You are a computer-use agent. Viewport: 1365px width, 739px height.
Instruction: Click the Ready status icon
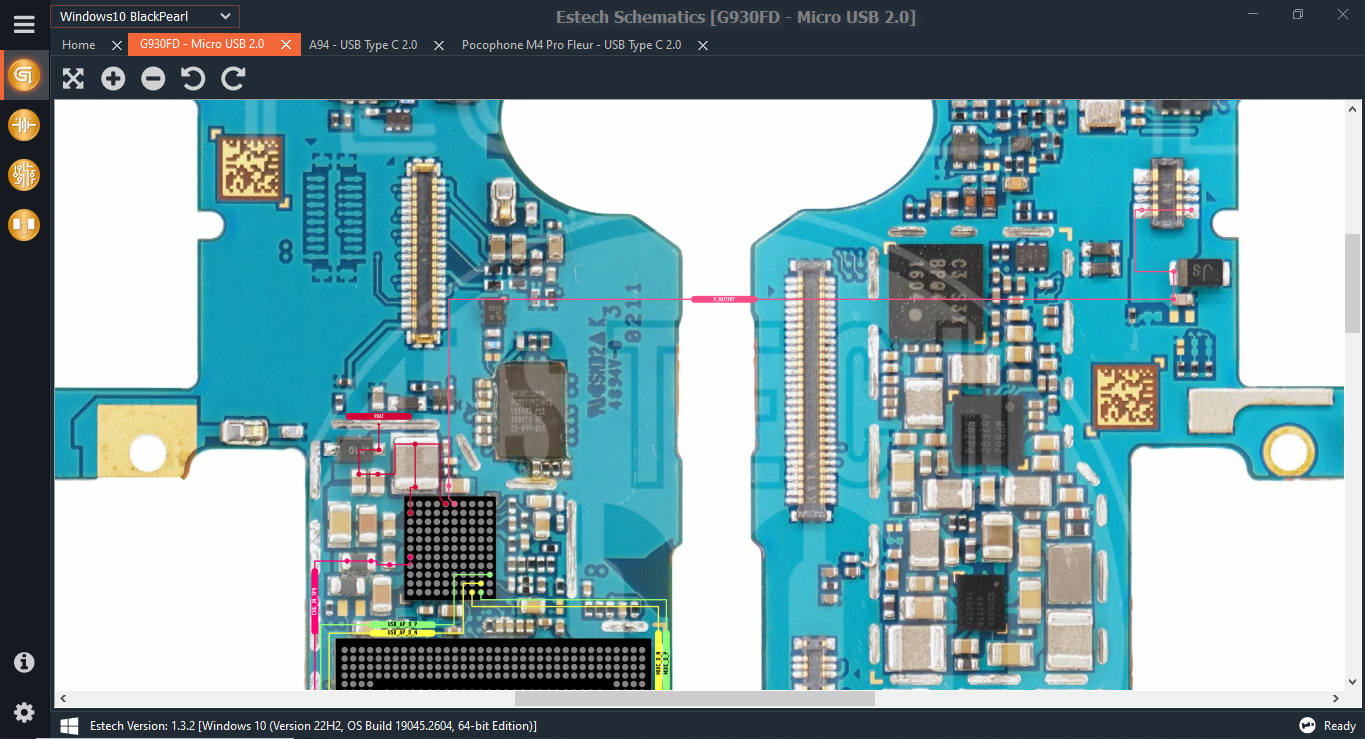(x=1307, y=725)
